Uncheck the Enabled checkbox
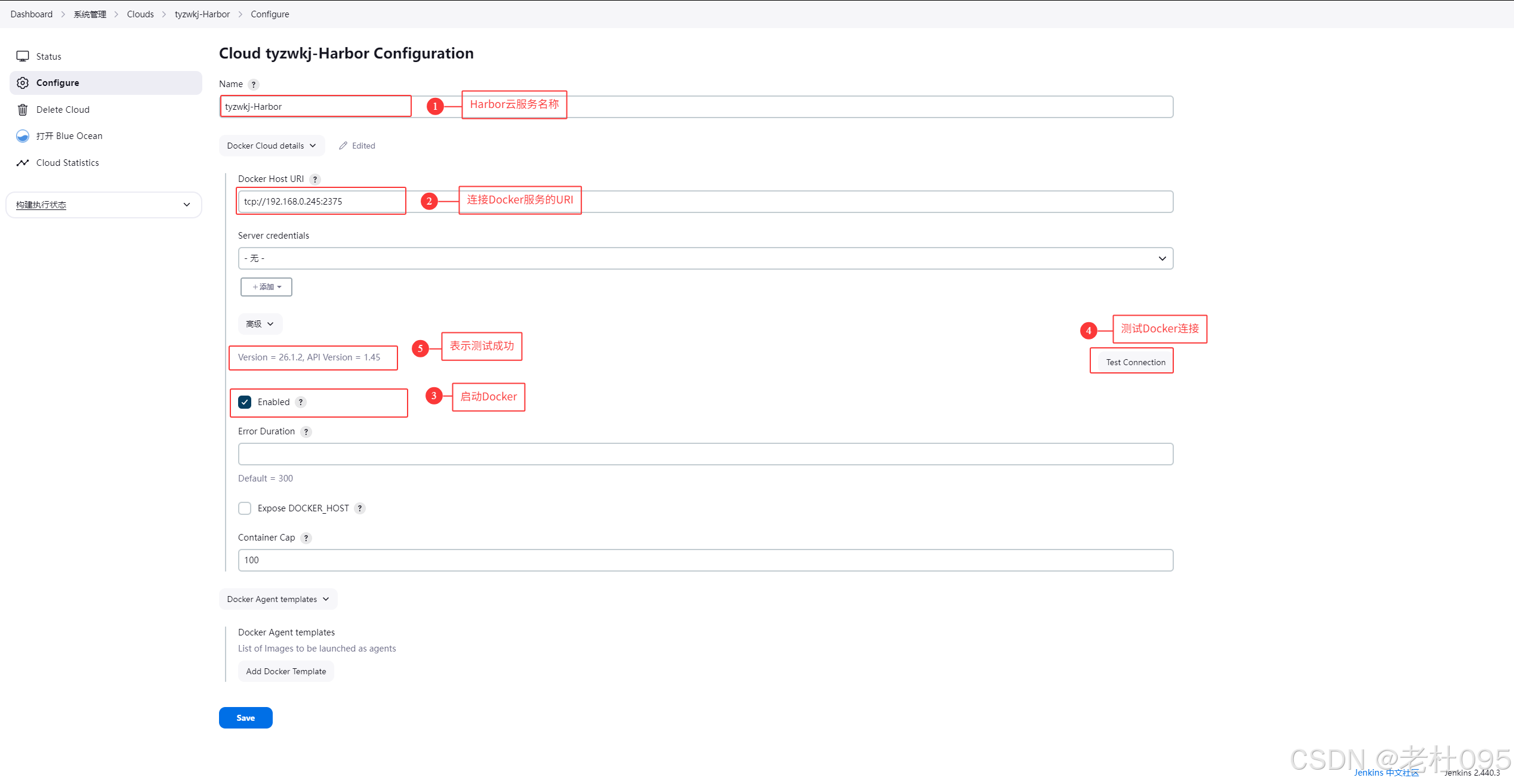 point(245,402)
